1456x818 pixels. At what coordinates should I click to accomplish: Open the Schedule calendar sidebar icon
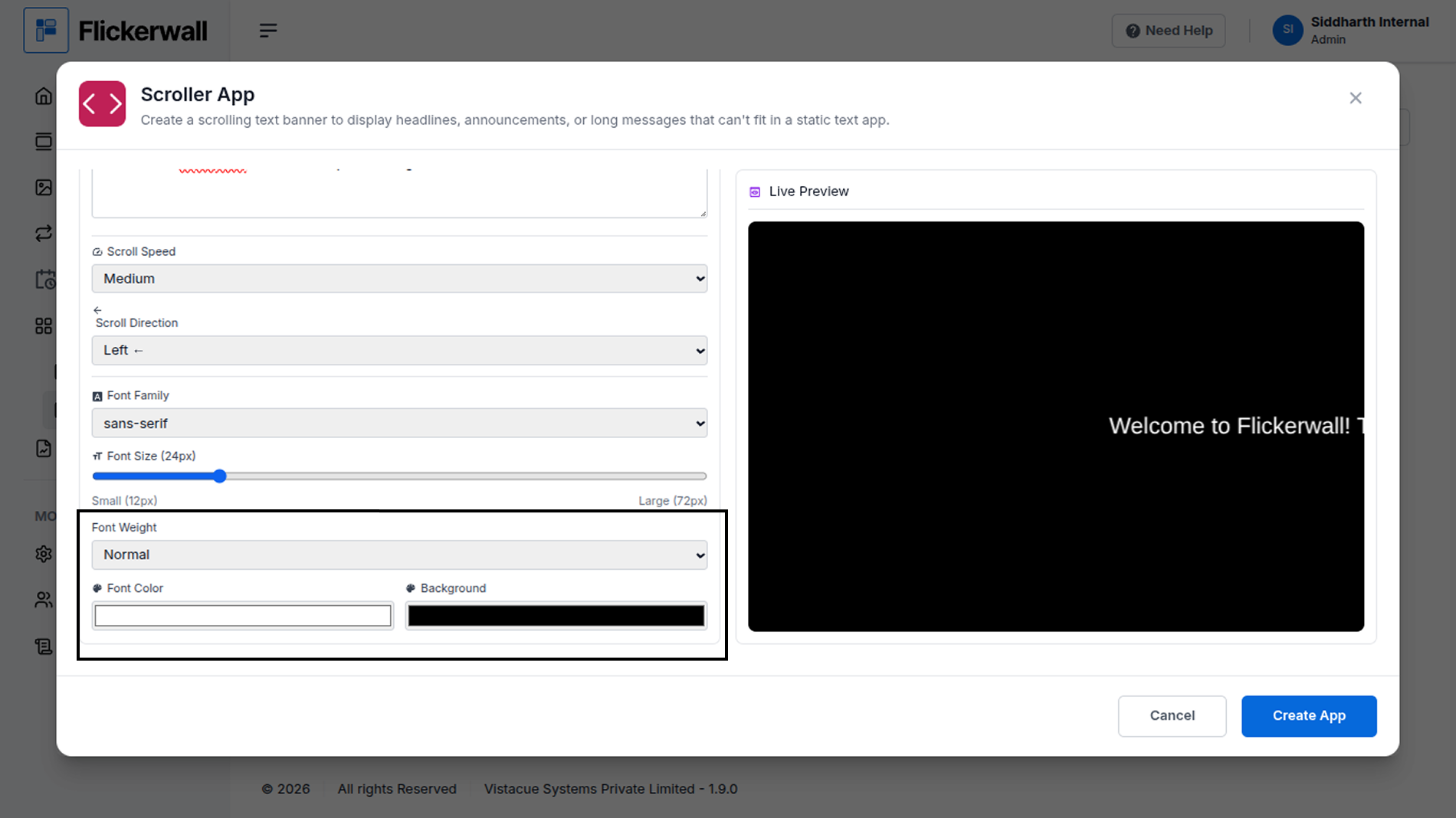[x=45, y=280]
